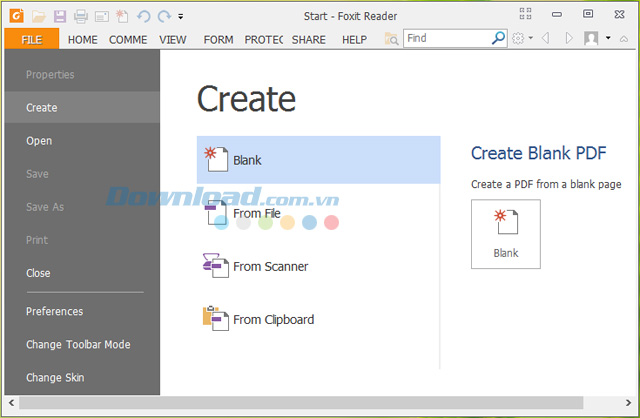
Task: Select Create in the file sidebar
Action: coord(82,107)
